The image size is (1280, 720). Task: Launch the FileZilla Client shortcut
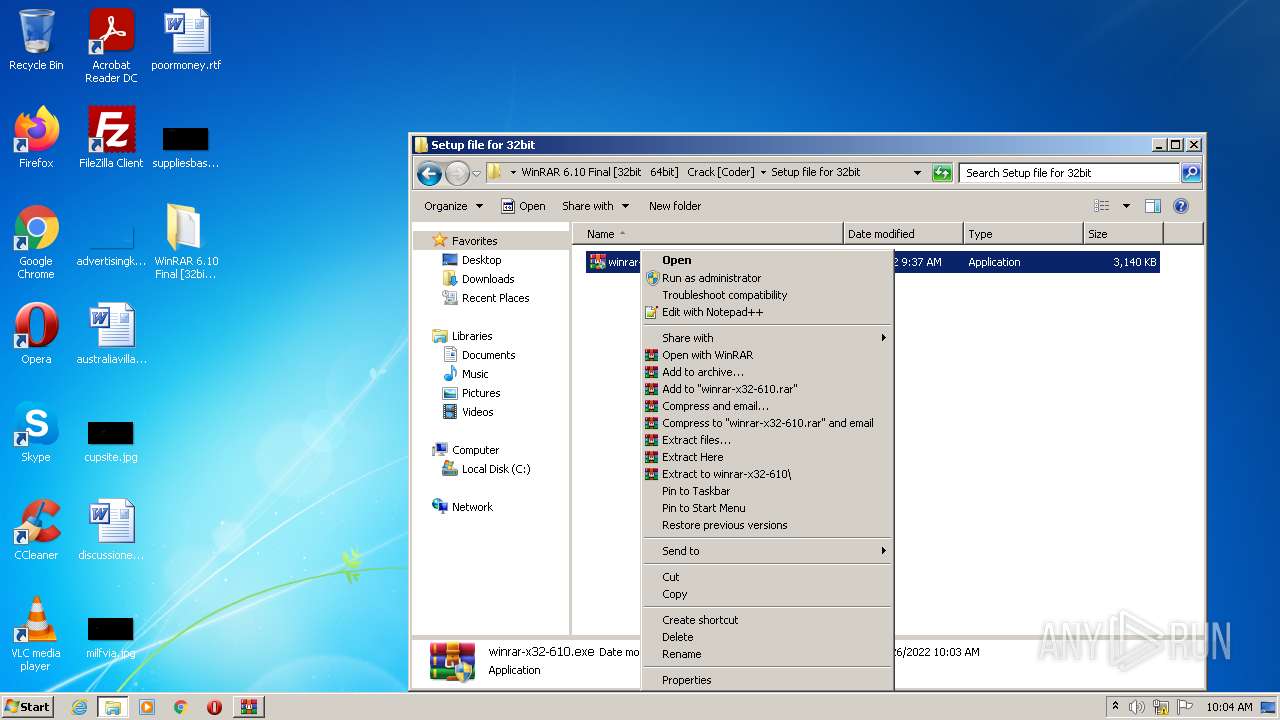(x=111, y=138)
